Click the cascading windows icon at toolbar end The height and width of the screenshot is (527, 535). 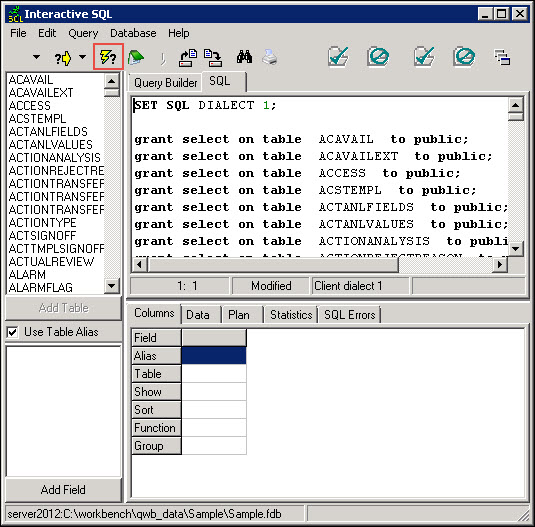coord(502,57)
